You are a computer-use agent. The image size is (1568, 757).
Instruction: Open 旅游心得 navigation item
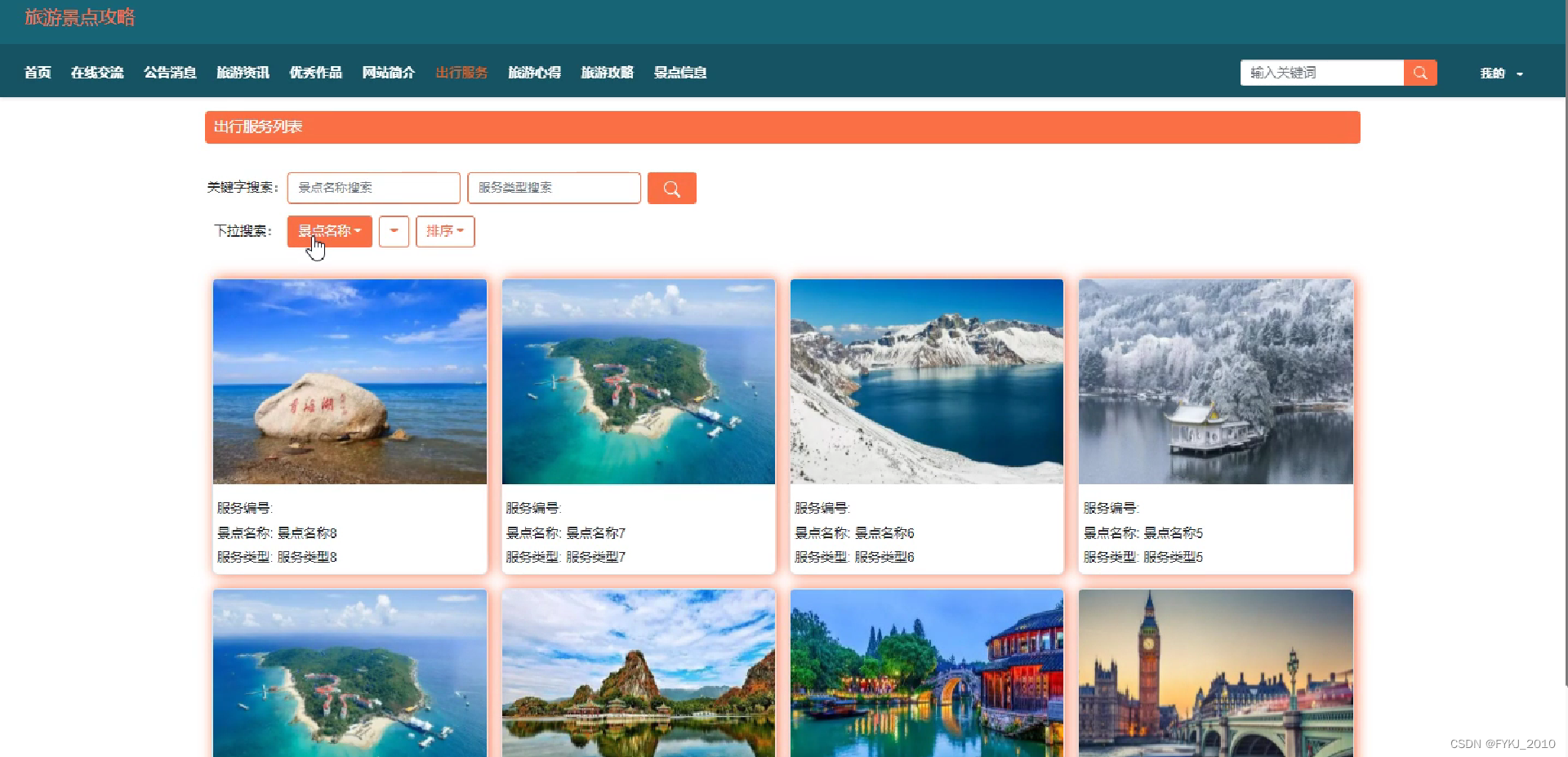[x=534, y=73]
